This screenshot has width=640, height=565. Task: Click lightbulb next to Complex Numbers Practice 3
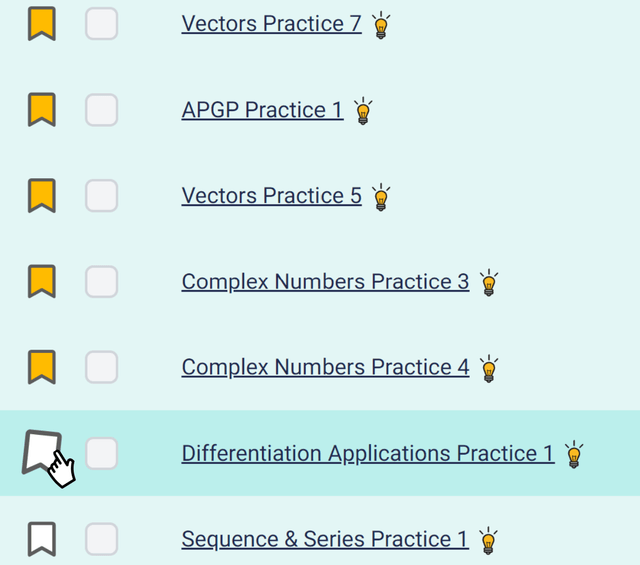tap(488, 283)
